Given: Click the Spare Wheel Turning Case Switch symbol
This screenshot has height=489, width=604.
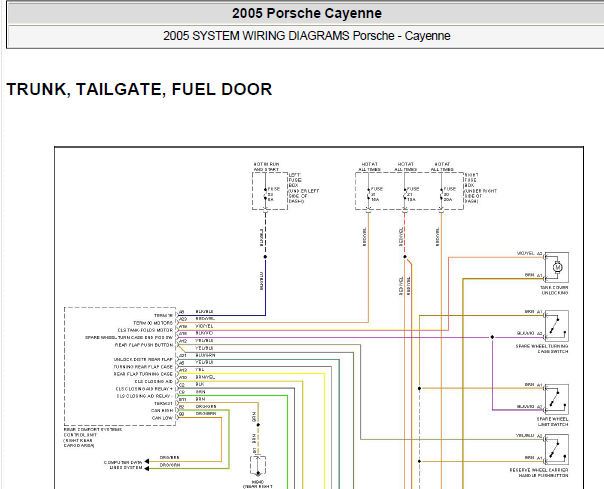Looking at the screenshot, I should pyautogui.click(x=557, y=326).
